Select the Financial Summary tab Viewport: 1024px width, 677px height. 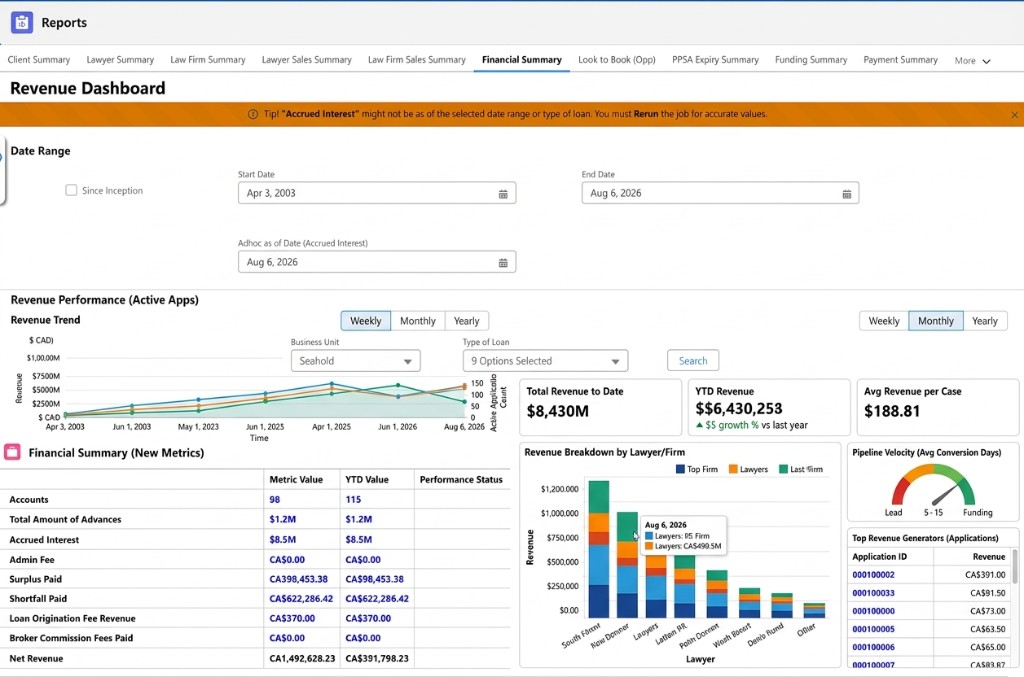coord(522,59)
